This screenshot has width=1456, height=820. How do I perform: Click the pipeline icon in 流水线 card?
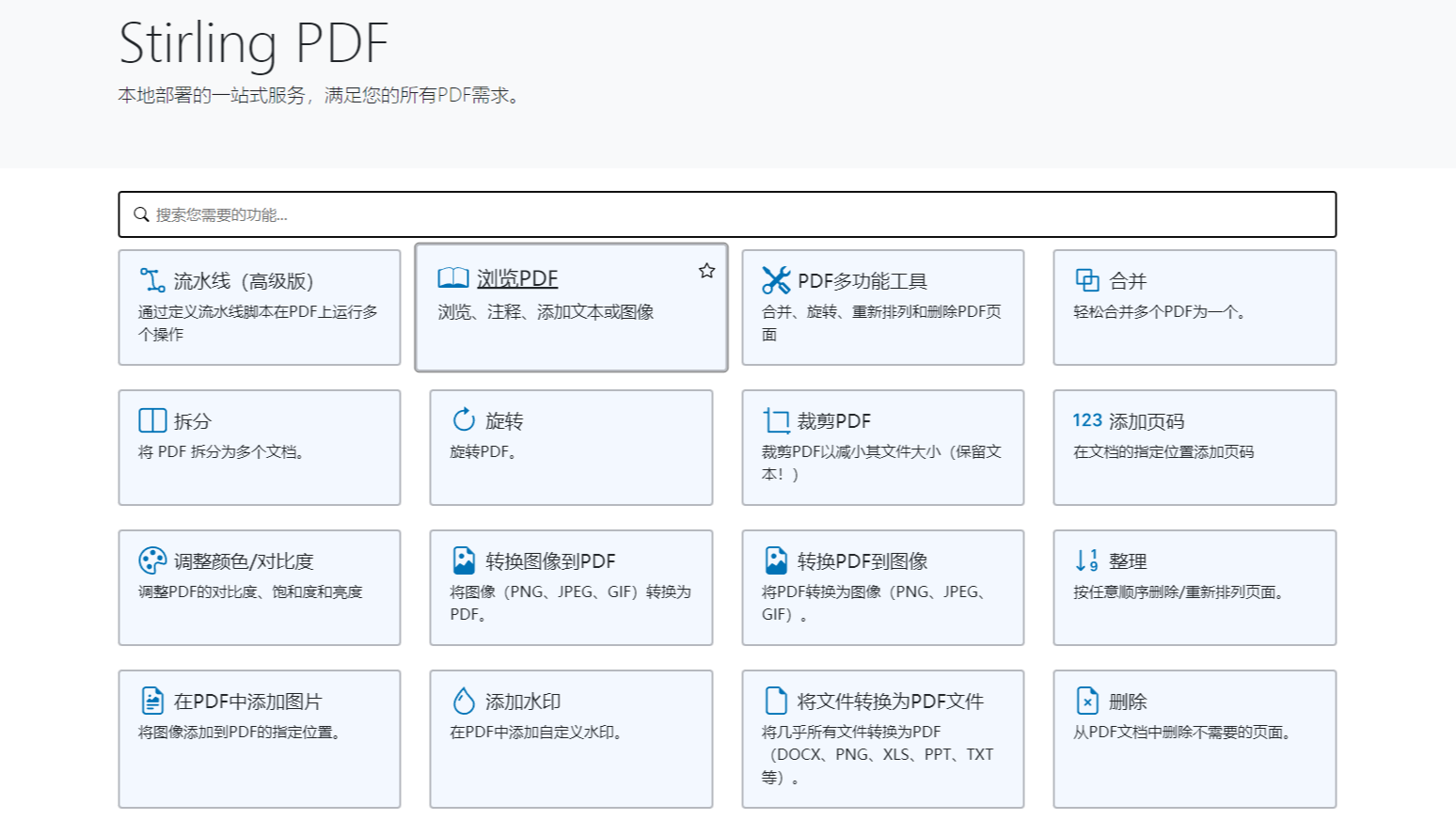click(152, 280)
